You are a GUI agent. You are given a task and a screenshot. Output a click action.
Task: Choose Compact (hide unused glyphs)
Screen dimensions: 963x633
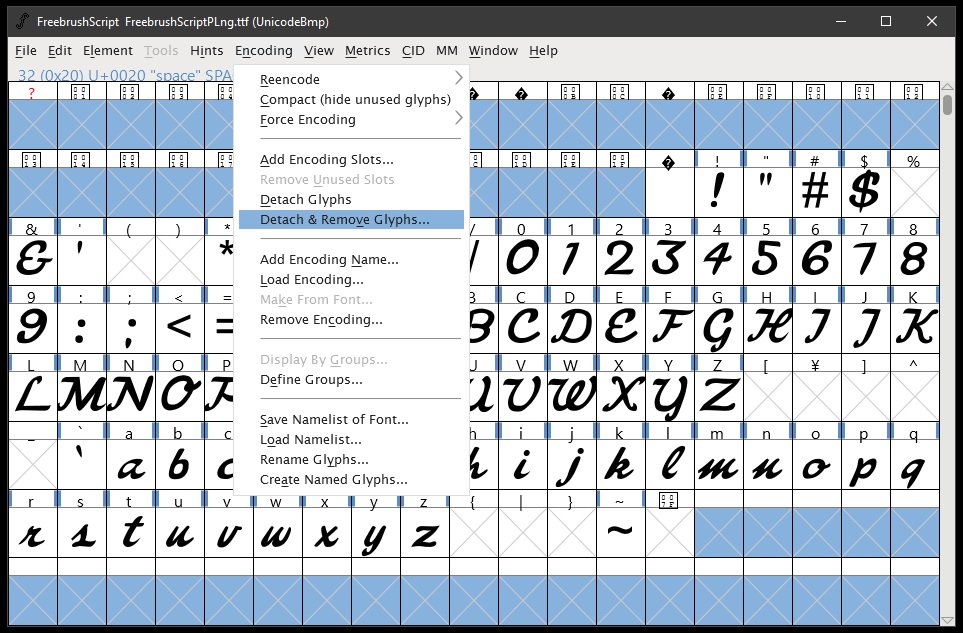[x=351, y=99]
